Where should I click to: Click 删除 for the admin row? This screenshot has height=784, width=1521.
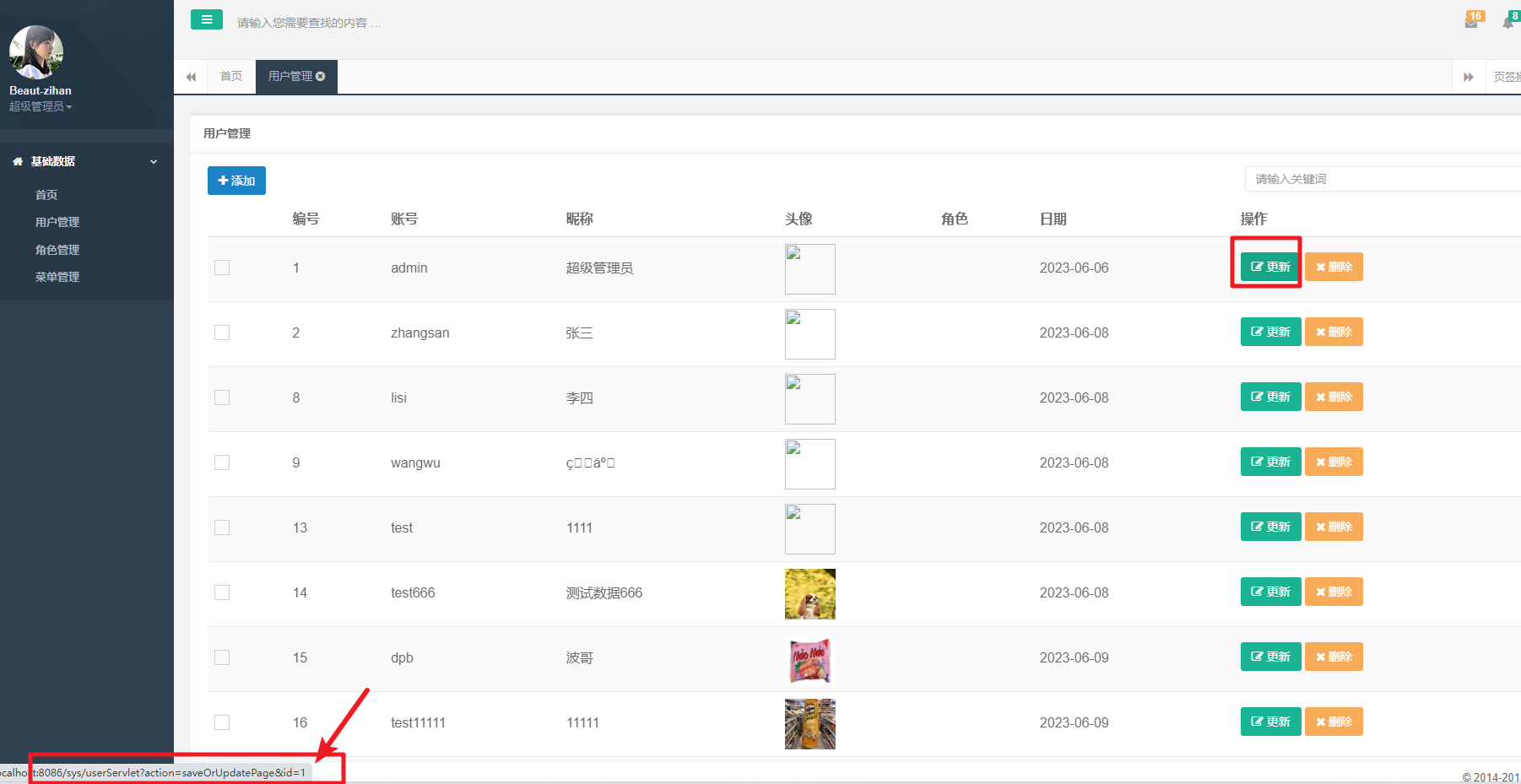[x=1334, y=267]
